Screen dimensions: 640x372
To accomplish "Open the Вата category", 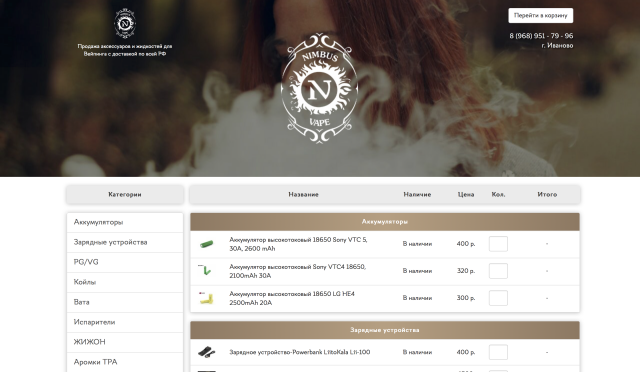I will coord(125,303).
